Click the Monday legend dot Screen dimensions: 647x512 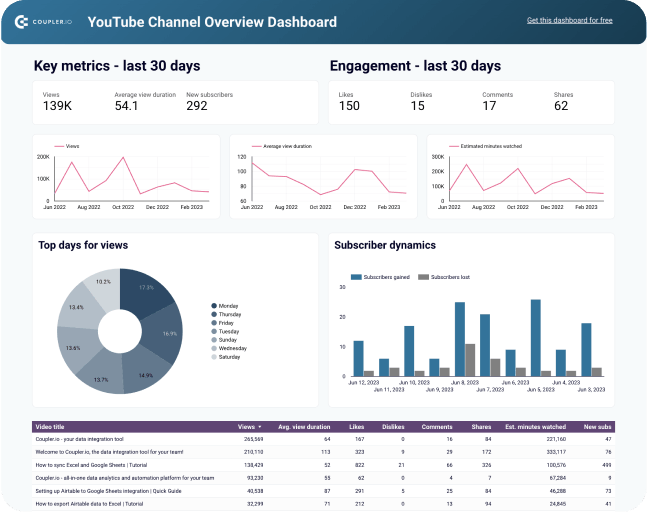pyautogui.click(x=214, y=306)
